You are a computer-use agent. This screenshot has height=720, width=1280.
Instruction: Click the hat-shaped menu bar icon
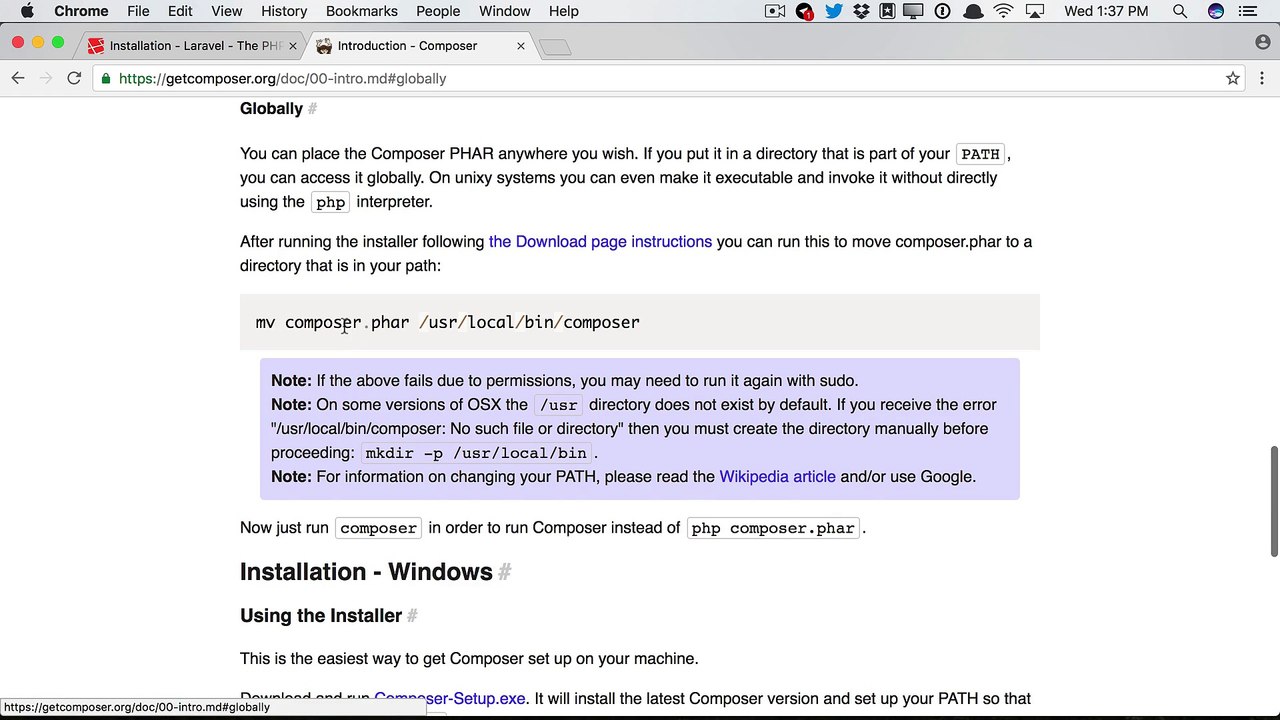pyautogui.click(x=973, y=11)
